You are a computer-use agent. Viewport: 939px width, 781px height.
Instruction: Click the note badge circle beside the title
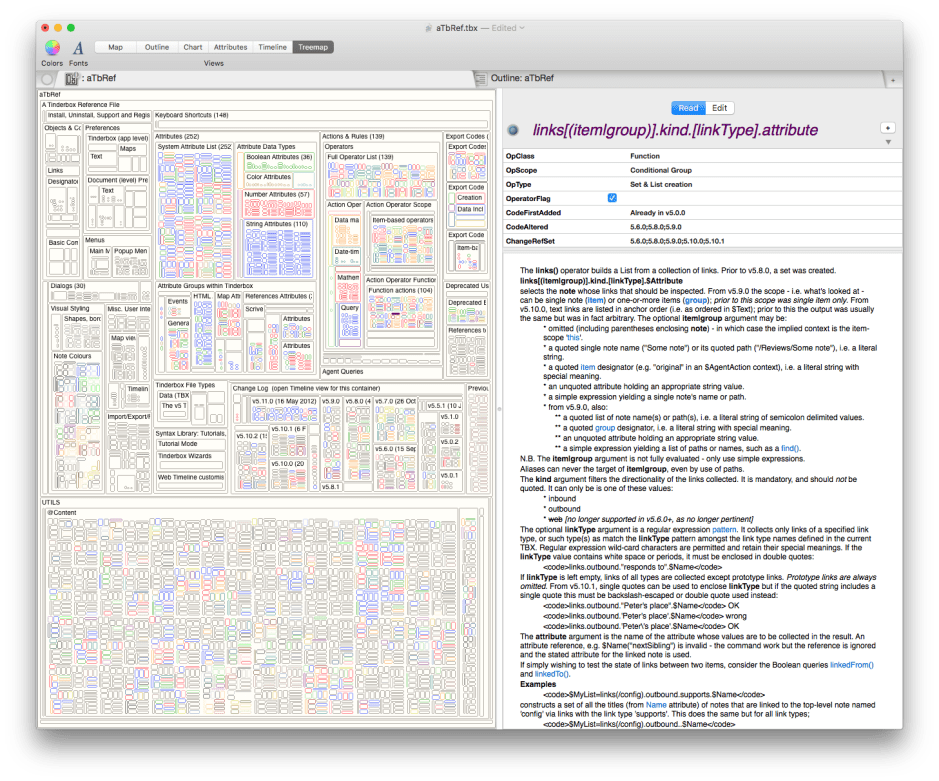tap(513, 130)
